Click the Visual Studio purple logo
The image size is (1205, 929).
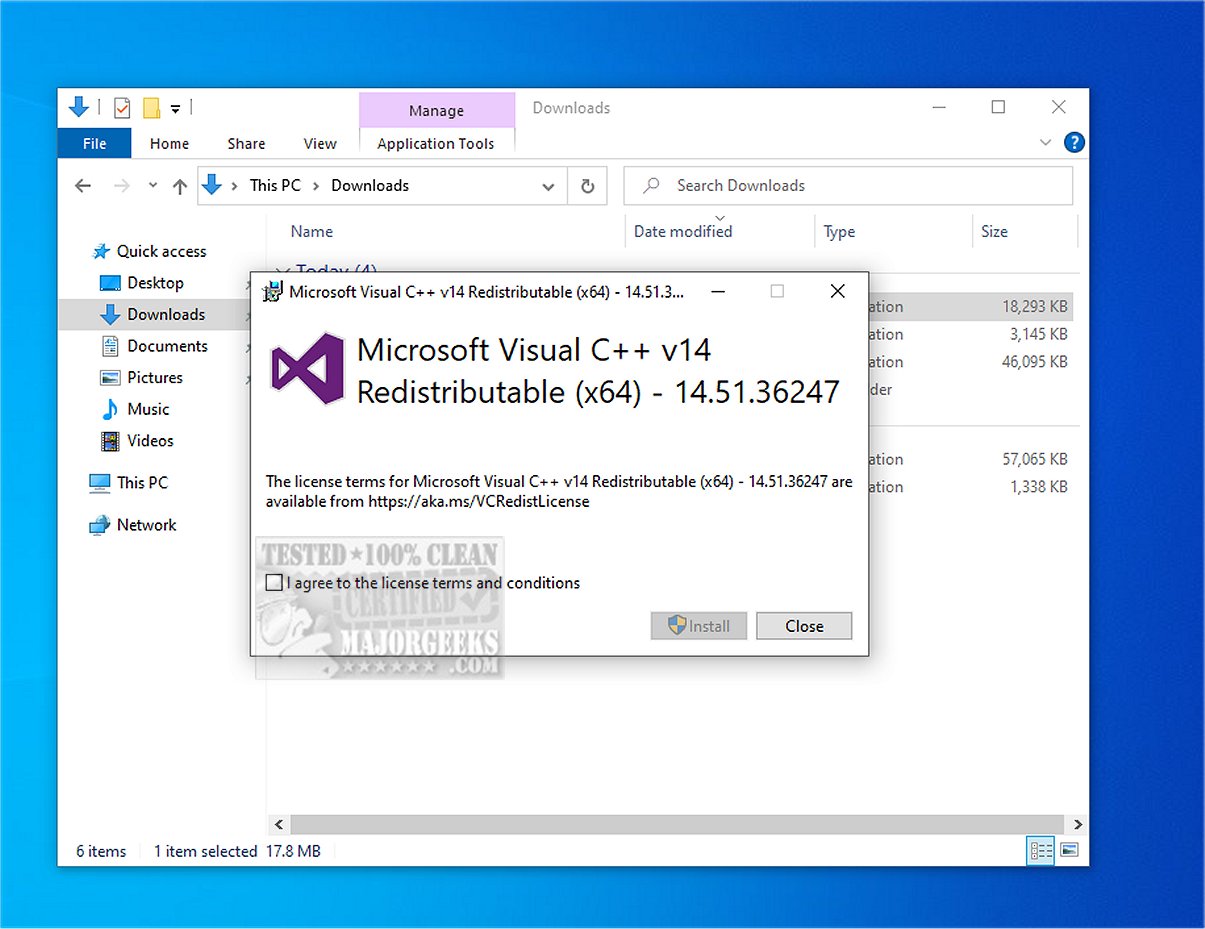click(308, 370)
